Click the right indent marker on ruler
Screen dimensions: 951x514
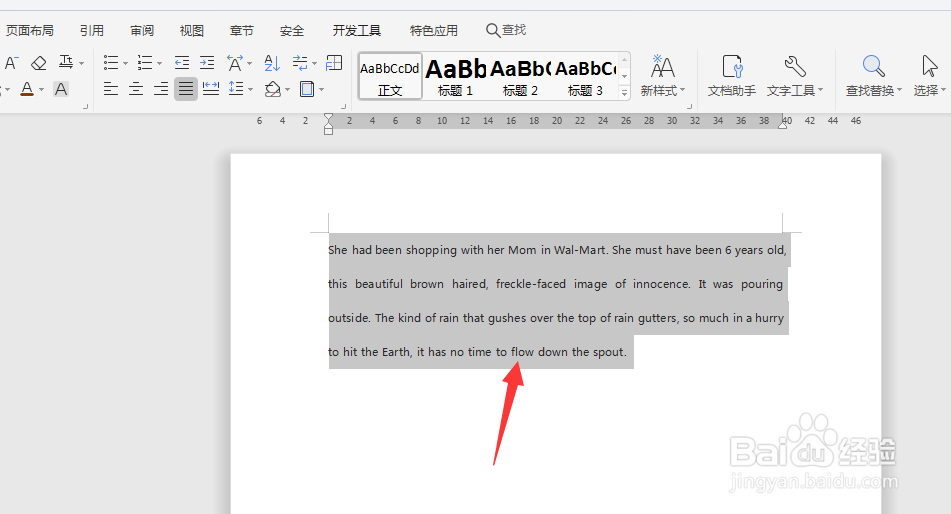783,124
